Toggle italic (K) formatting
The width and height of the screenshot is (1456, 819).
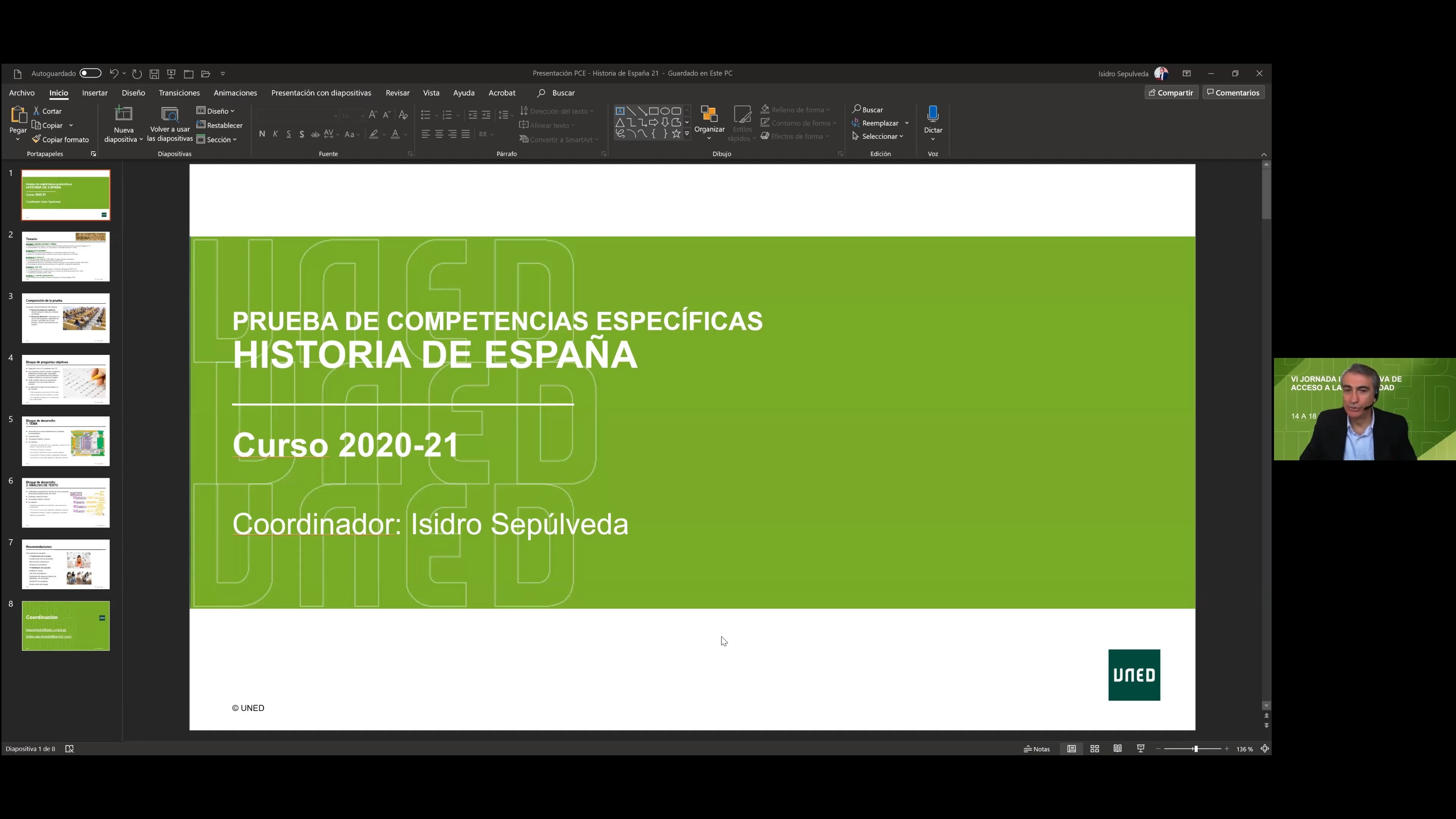click(x=275, y=134)
